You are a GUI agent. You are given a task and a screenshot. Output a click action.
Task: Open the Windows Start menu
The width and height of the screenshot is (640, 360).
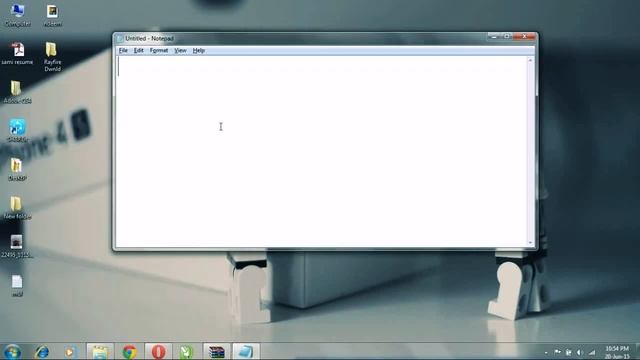[12, 352]
